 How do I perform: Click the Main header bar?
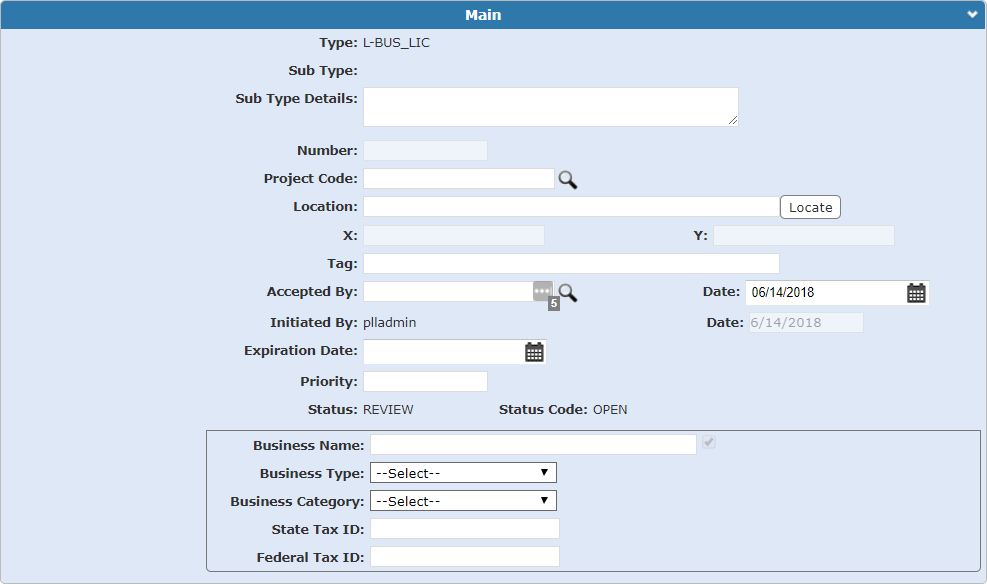click(483, 14)
